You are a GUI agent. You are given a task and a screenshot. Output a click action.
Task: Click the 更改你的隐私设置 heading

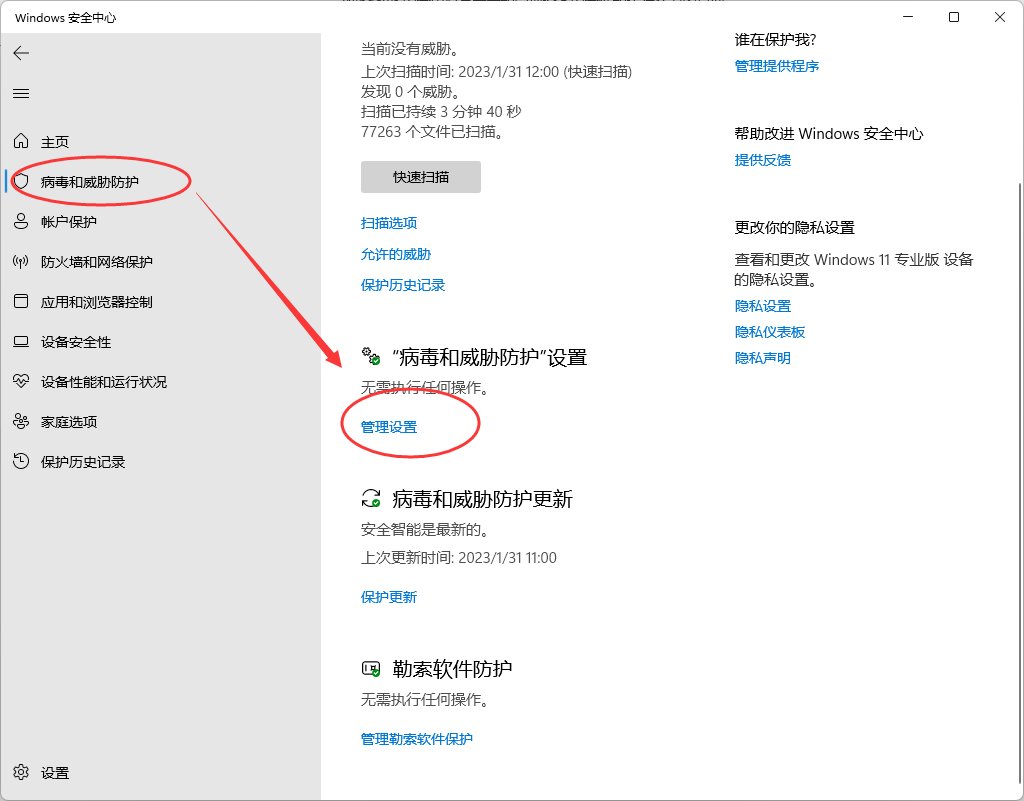(795, 228)
